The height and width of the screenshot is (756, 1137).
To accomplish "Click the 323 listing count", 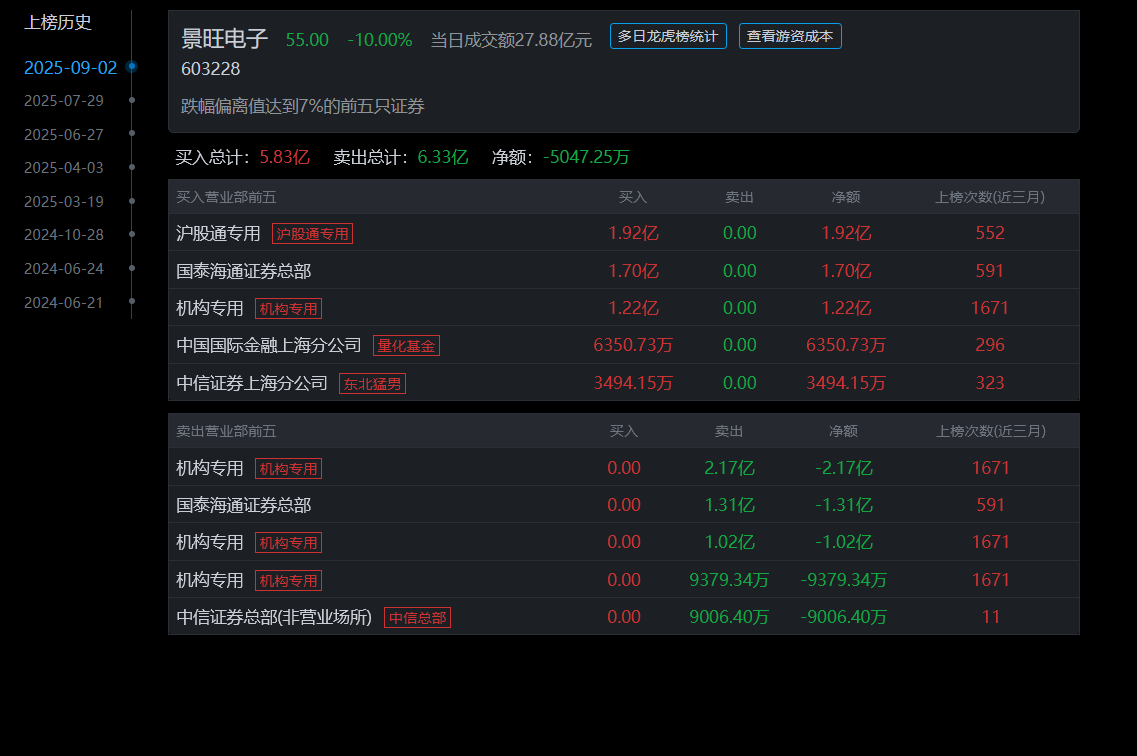I will [990, 383].
